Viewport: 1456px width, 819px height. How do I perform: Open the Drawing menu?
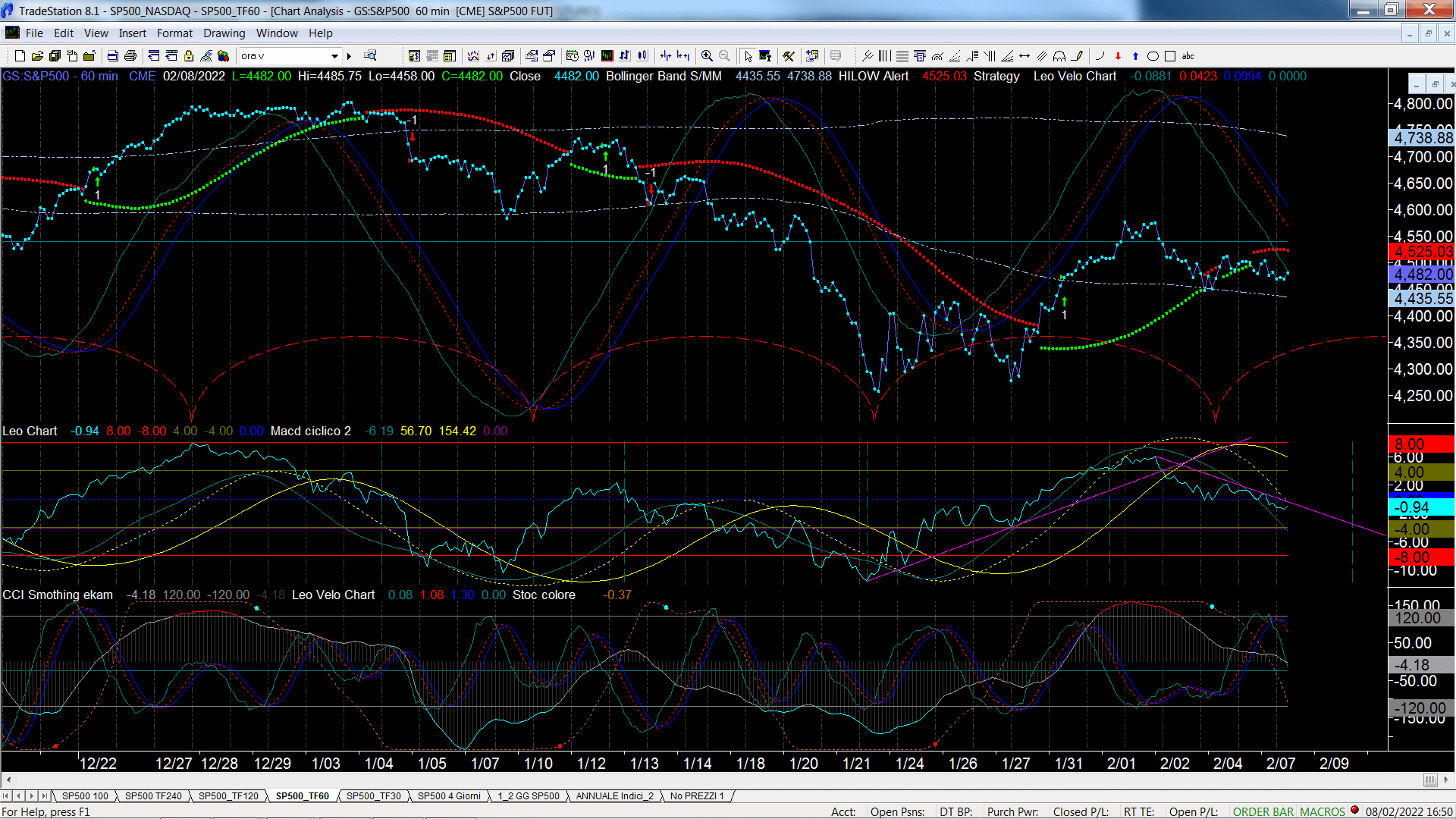(x=224, y=33)
